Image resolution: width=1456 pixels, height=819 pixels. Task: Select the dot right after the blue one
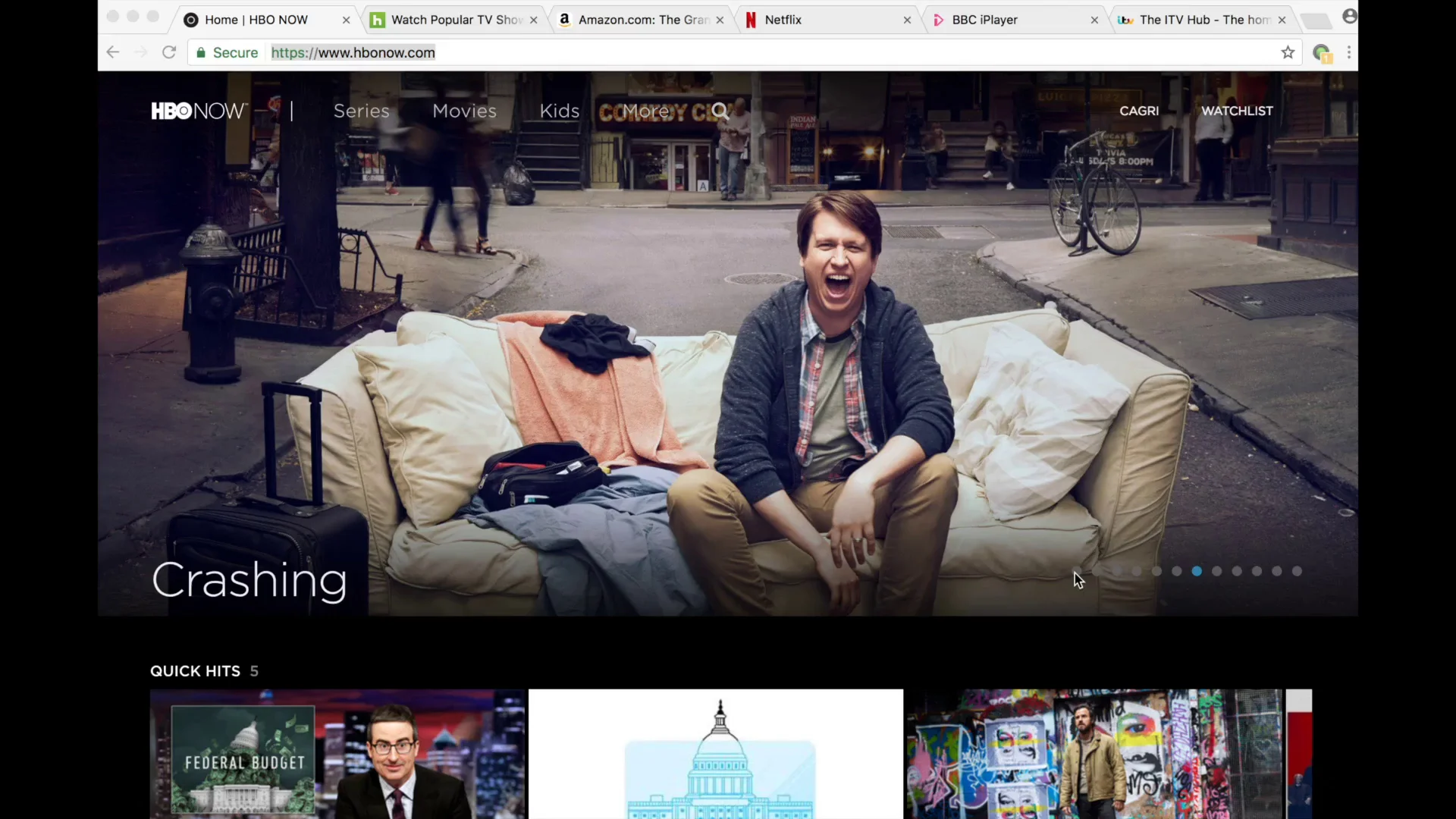[x=1216, y=571]
